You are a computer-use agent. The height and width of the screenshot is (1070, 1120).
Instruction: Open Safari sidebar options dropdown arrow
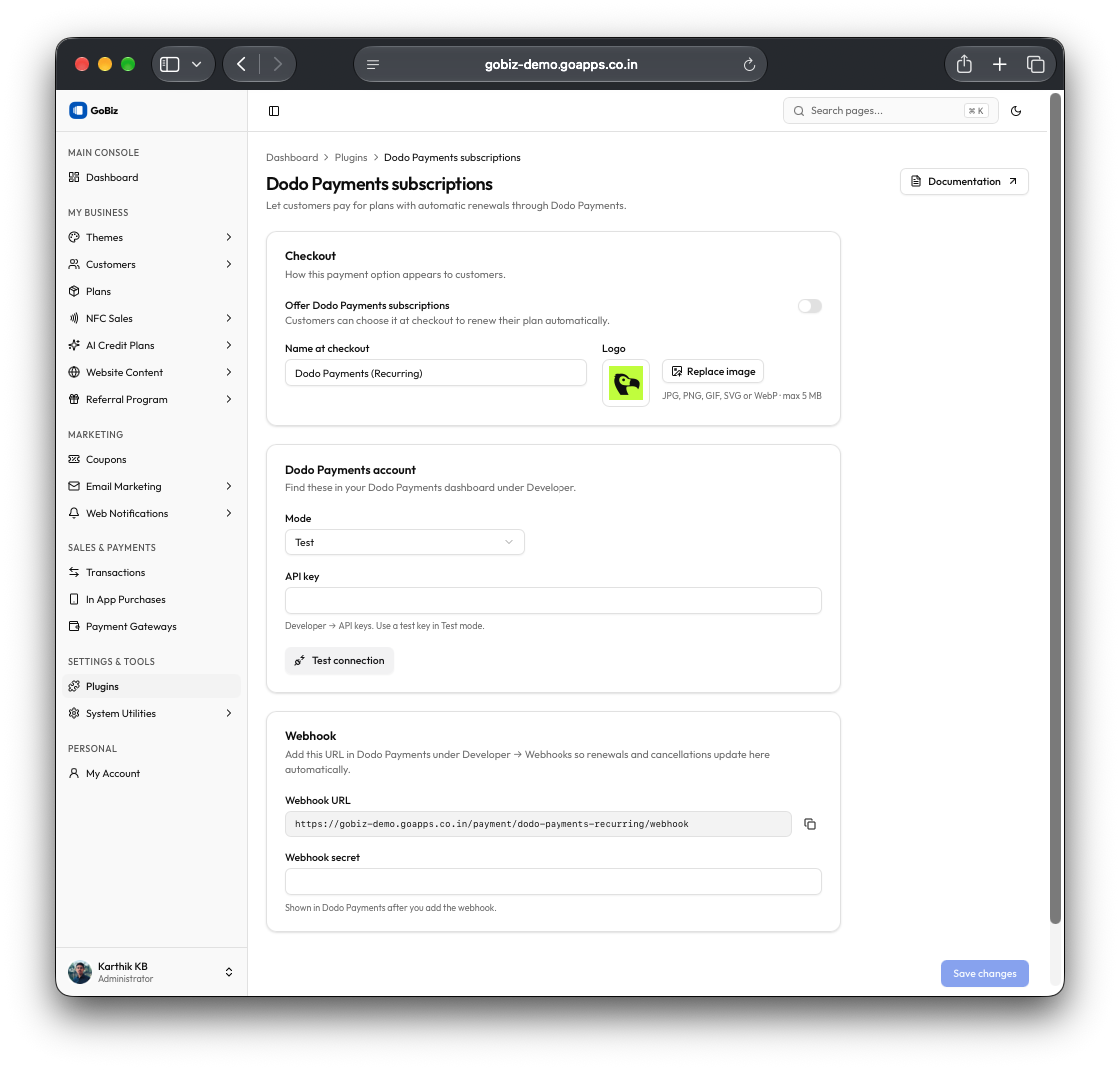(197, 64)
